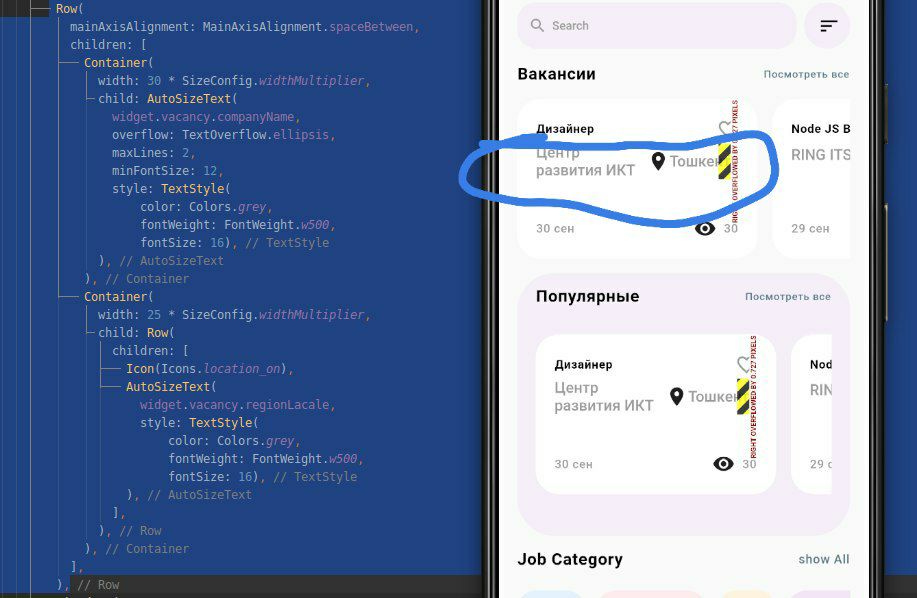Click the '30 сен' date in Вакансии card
The image size is (917, 598).
click(x=555, y=229)
